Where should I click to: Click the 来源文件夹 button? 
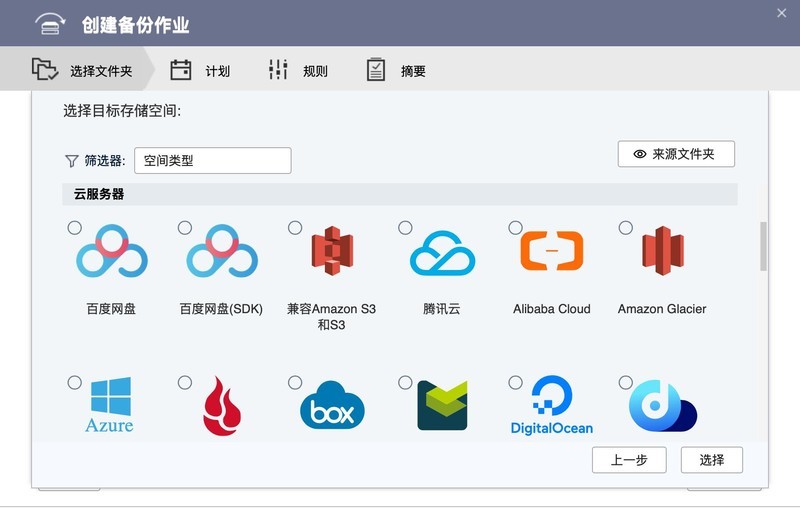click(676, 154)
